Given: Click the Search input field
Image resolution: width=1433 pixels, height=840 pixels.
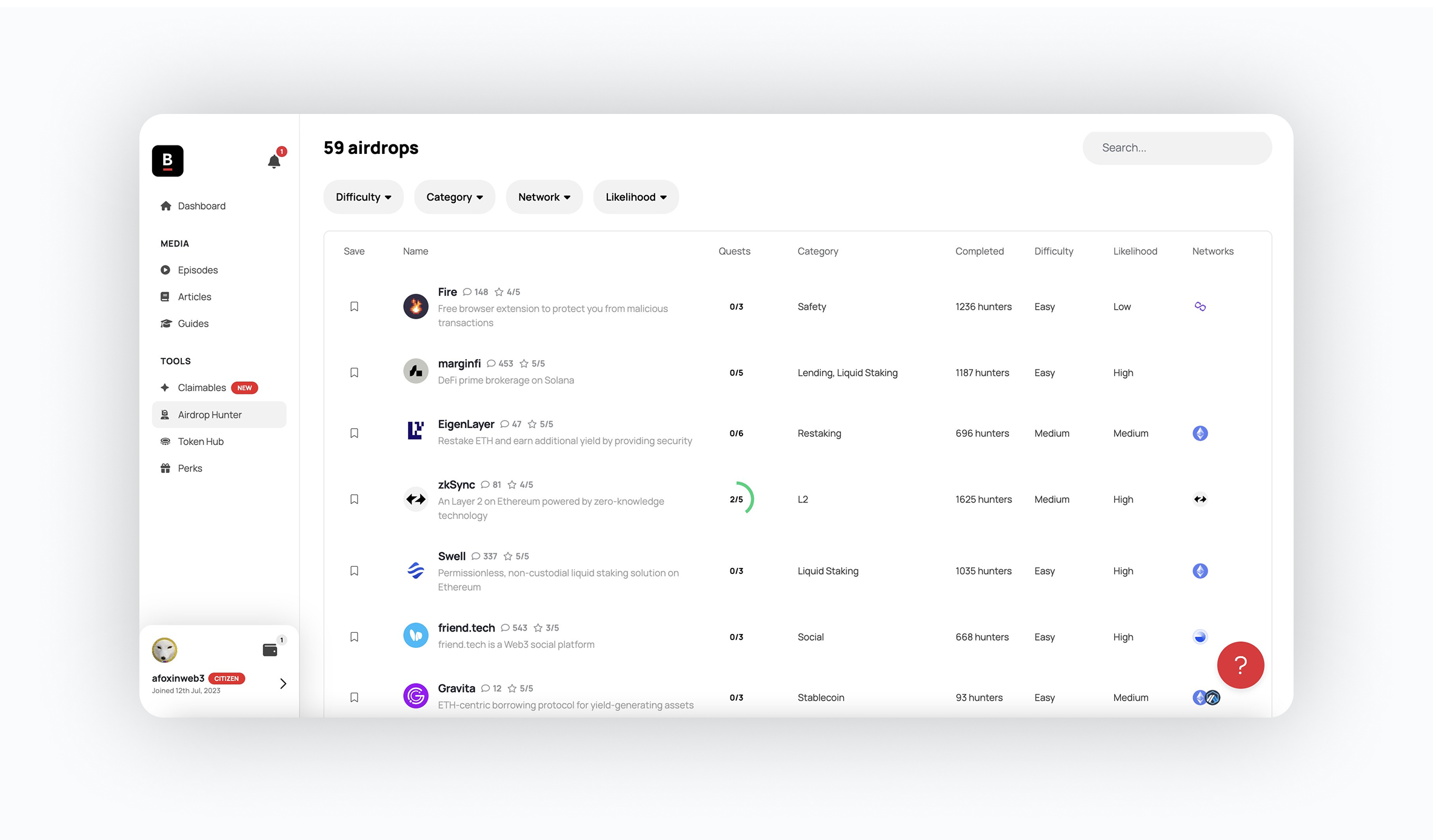Looking at the screenshot, I should click(1177, 148).
